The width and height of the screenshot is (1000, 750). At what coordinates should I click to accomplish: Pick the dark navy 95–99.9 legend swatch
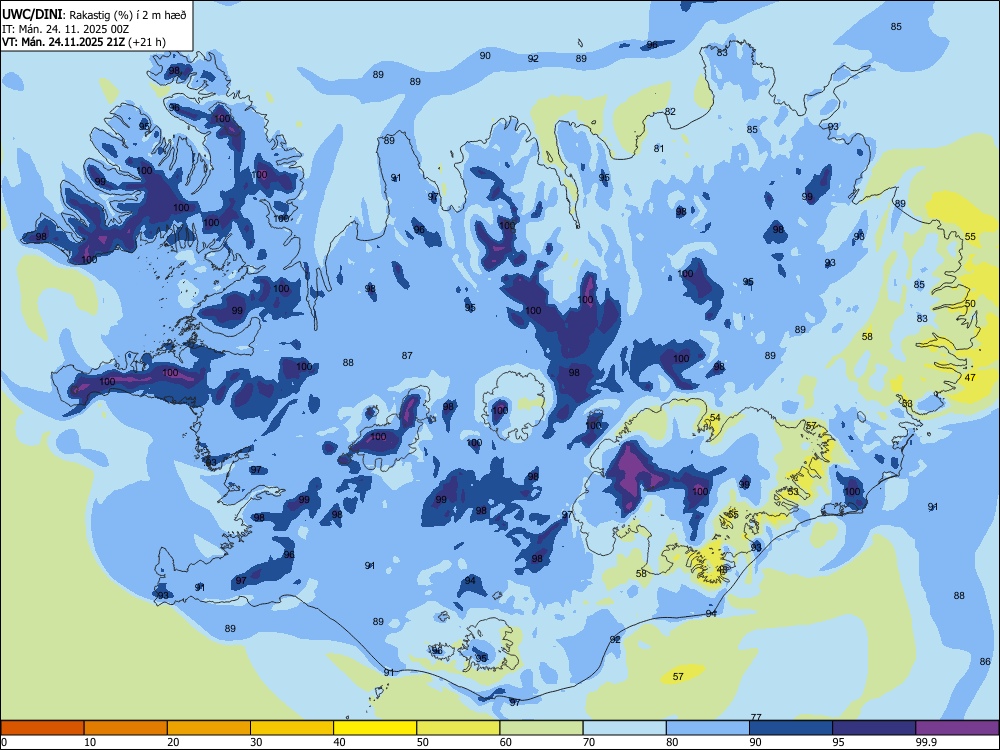point(874,728)
